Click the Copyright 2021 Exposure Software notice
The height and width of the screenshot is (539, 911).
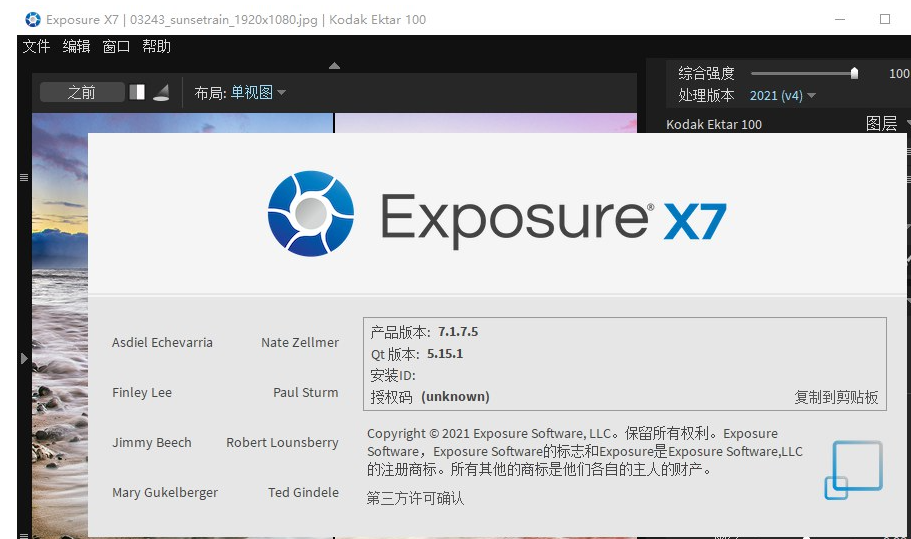pos(584,451)
